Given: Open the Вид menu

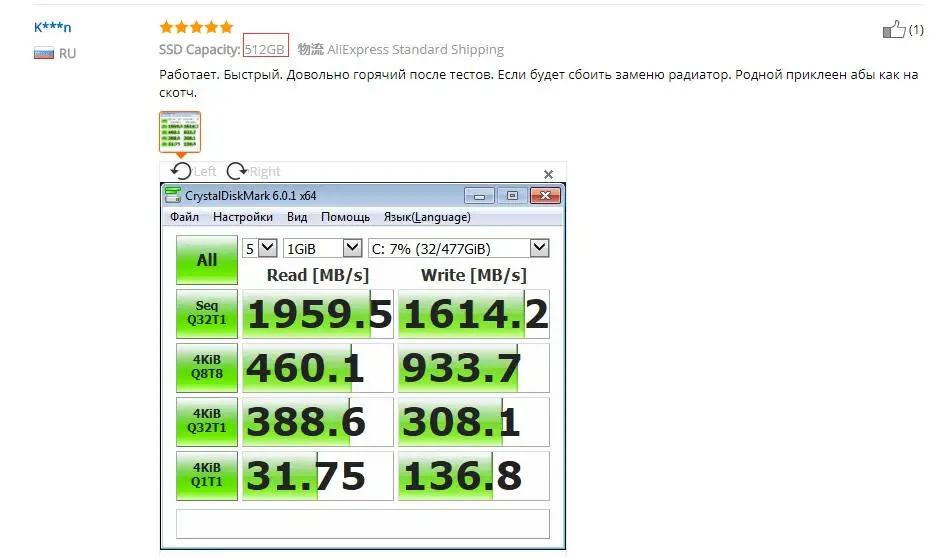Looking at the screenshot, I should 297,217.
